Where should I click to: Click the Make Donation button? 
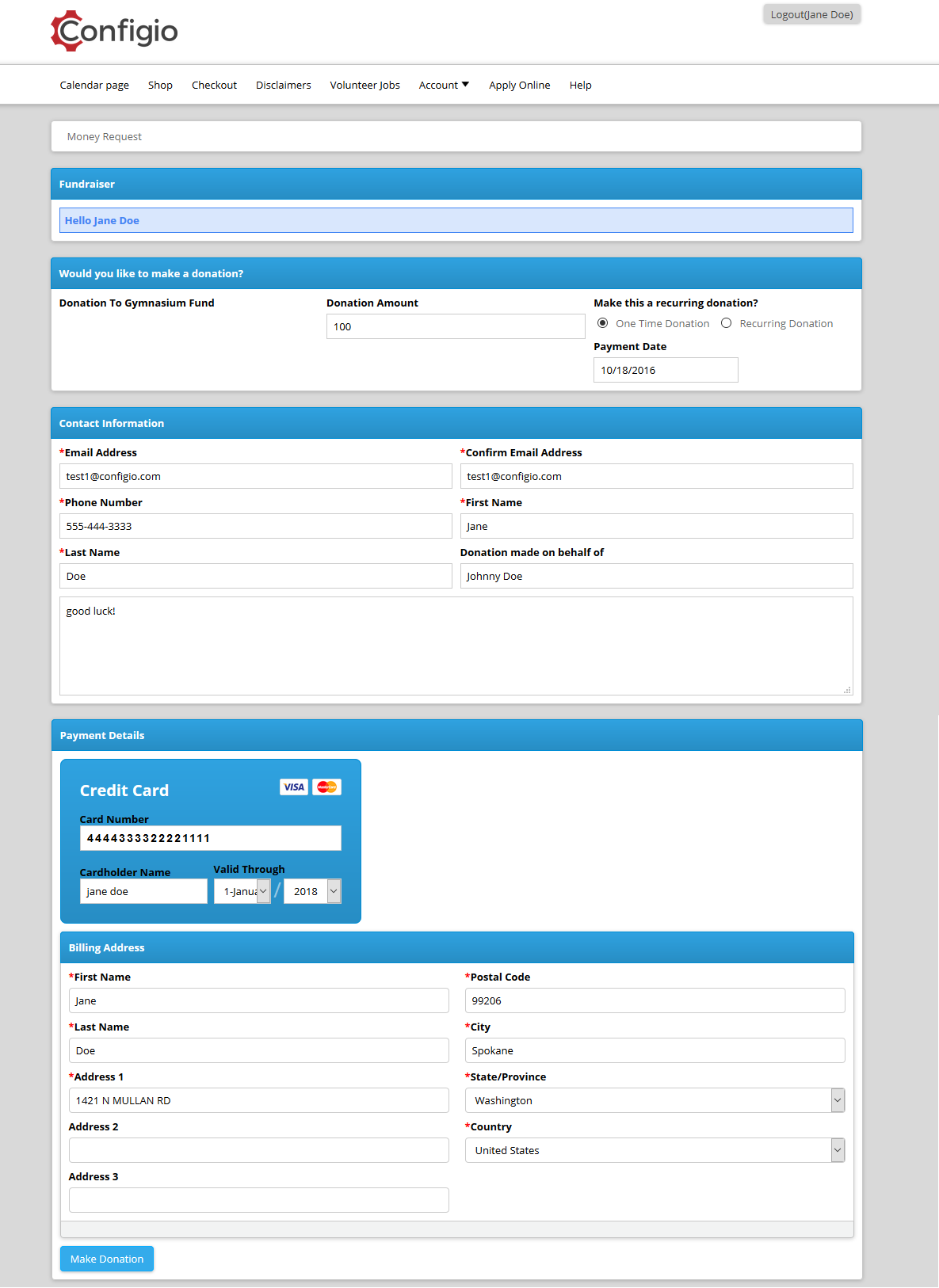tap(107, 1259)
